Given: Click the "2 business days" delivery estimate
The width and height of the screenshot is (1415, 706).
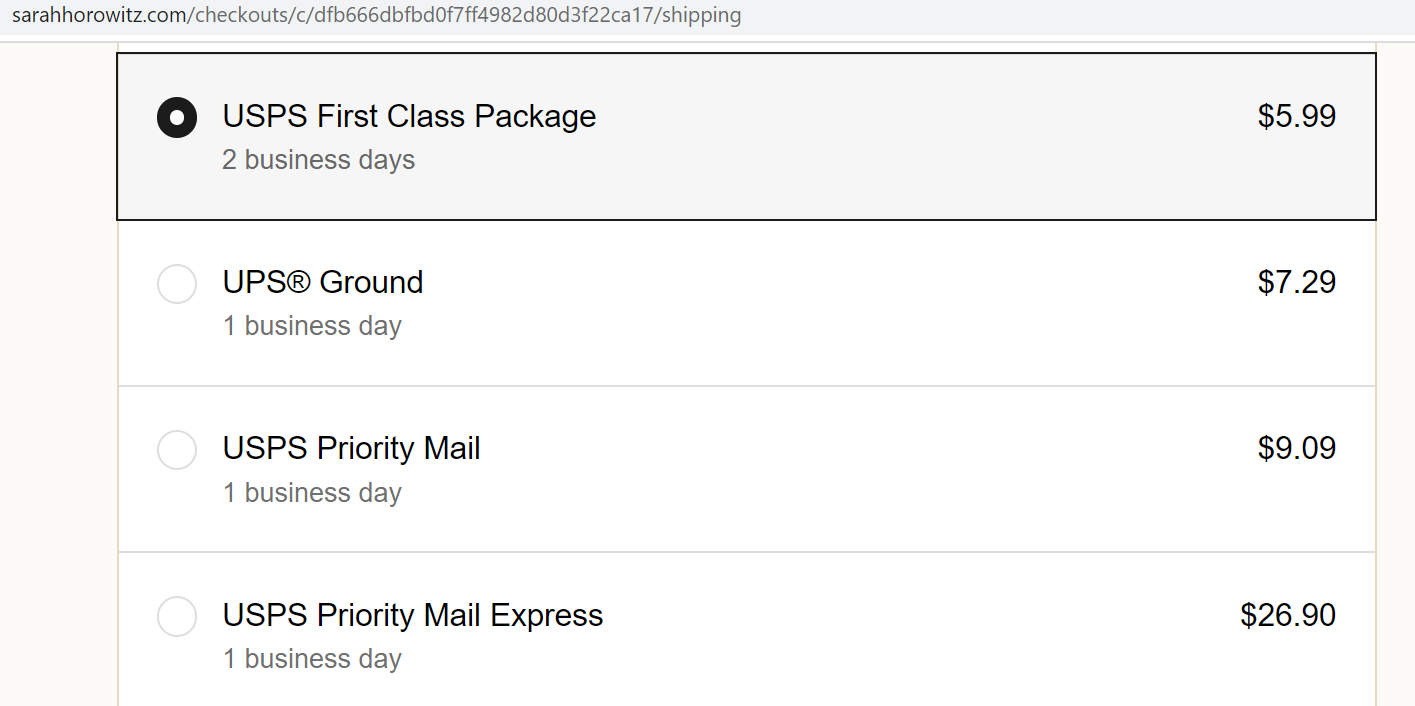Looking at the screenshot, I should [x=318, y=160].
